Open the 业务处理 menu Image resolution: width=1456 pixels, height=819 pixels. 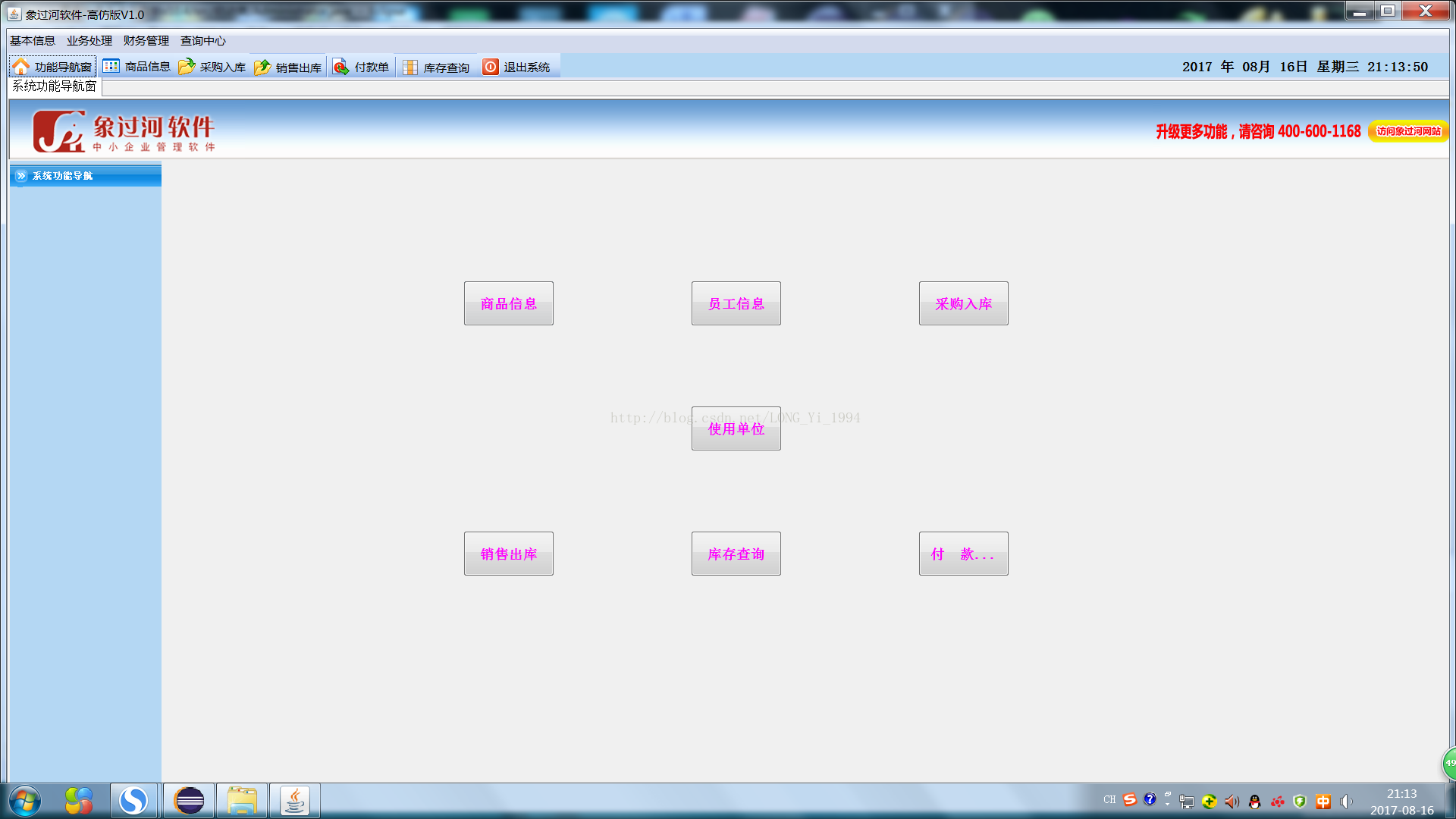point(89,41)
